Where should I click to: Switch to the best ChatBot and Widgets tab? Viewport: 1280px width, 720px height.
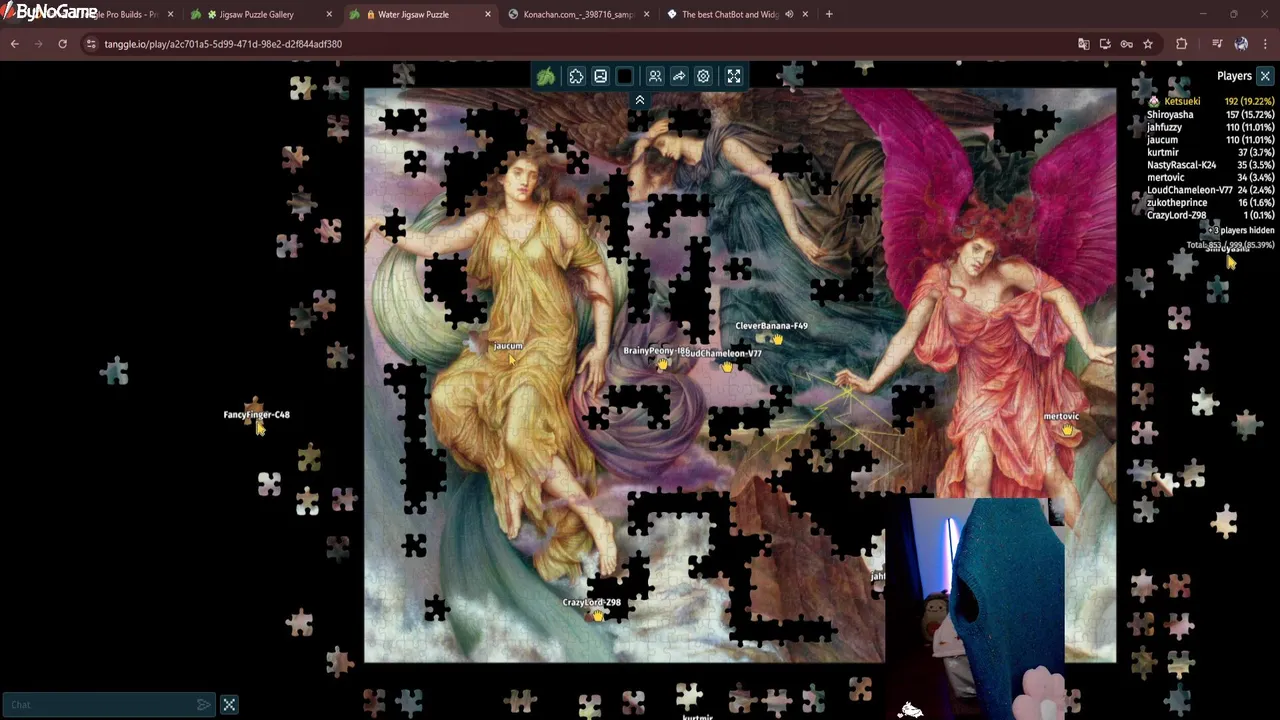click(728, 15)
